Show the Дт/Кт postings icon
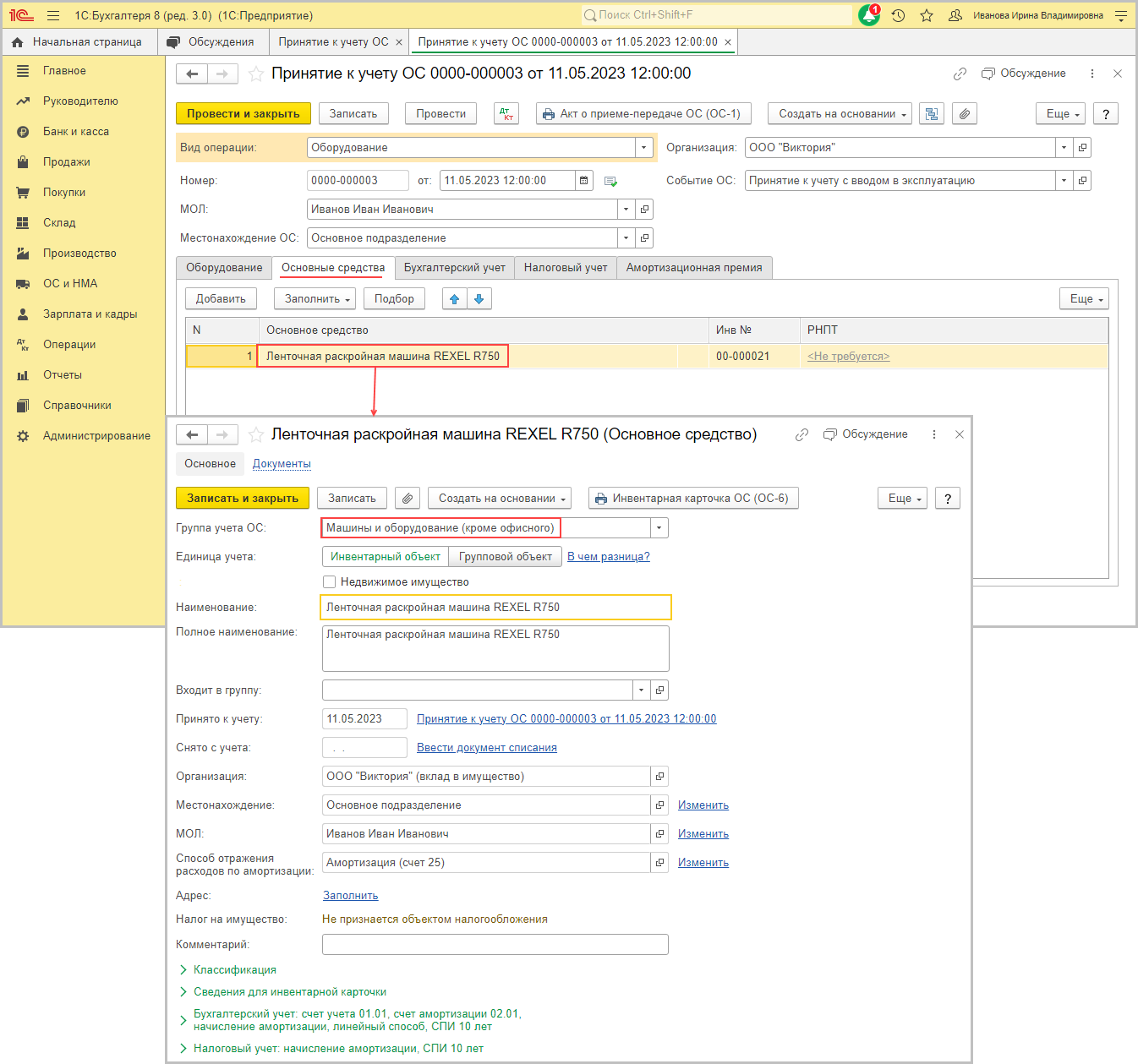The image size is (1138, 1064). 506,114
